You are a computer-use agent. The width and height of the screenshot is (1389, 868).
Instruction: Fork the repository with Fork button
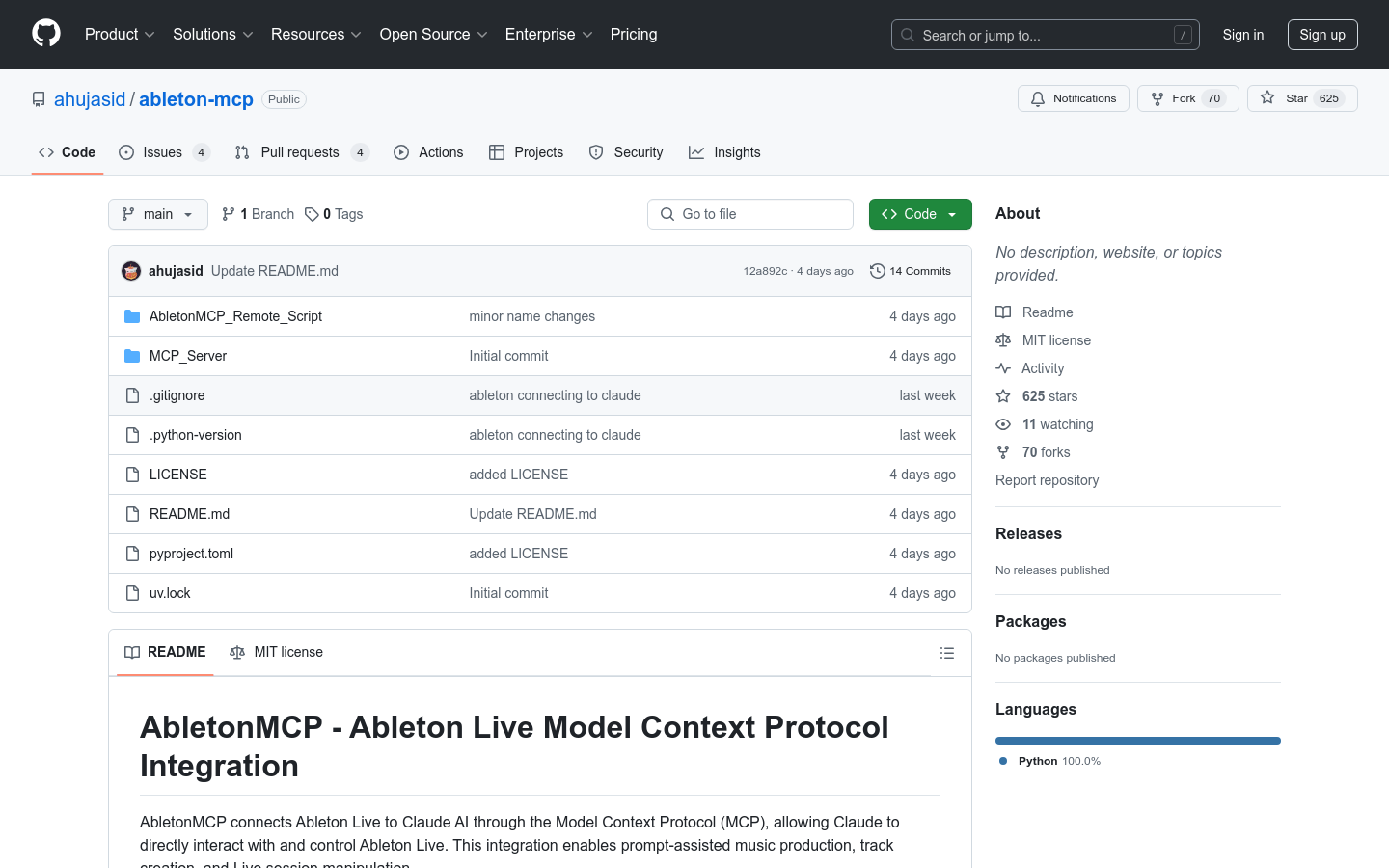1188,98
